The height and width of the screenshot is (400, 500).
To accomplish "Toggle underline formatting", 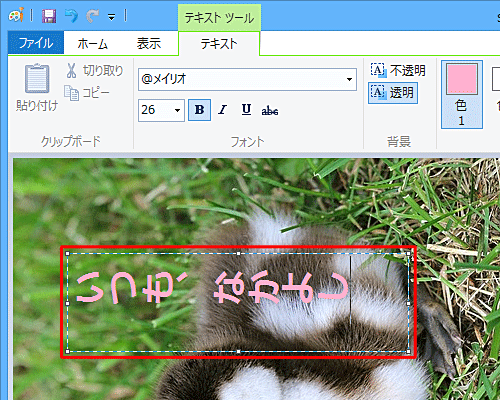I will point(246,110).
